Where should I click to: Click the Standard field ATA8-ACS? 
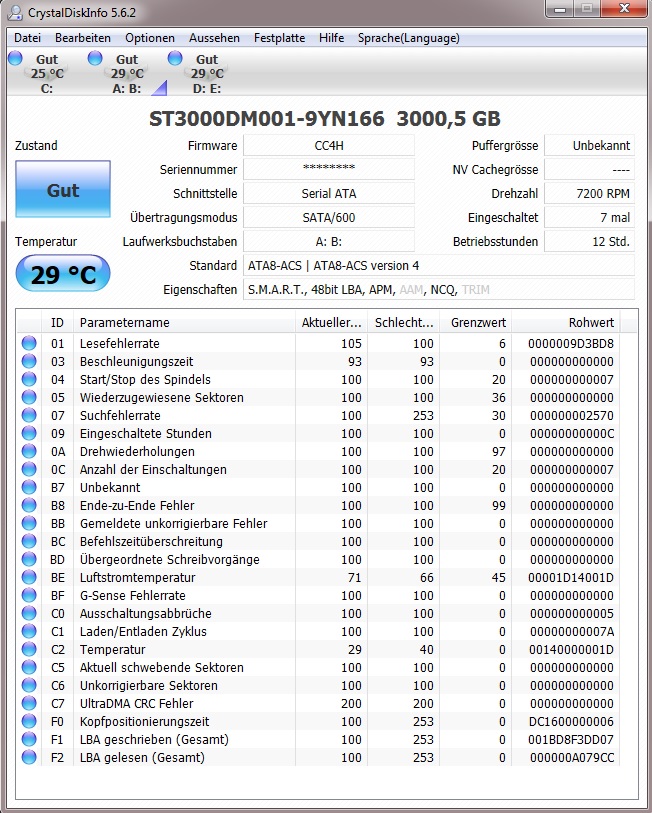[x=439, y=265]
